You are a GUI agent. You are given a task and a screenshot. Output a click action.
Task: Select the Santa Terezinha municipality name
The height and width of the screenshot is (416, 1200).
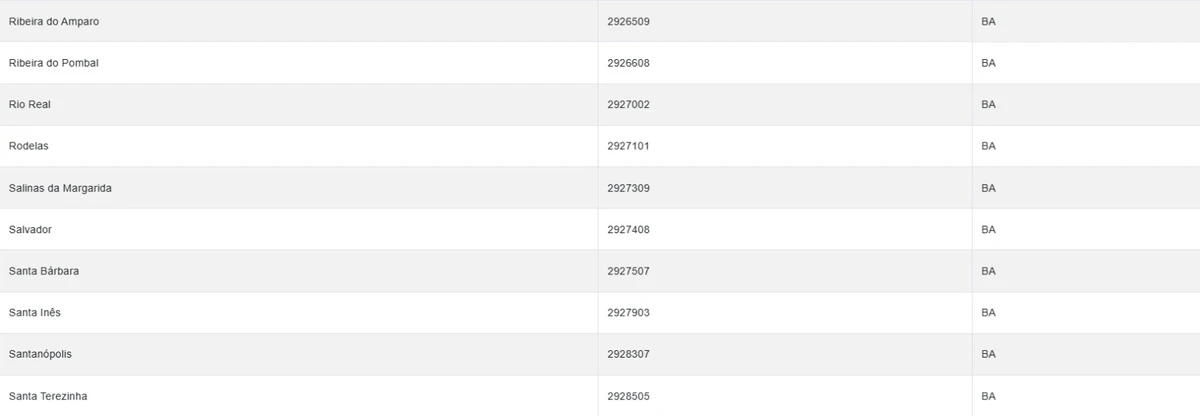pos(48,396)
